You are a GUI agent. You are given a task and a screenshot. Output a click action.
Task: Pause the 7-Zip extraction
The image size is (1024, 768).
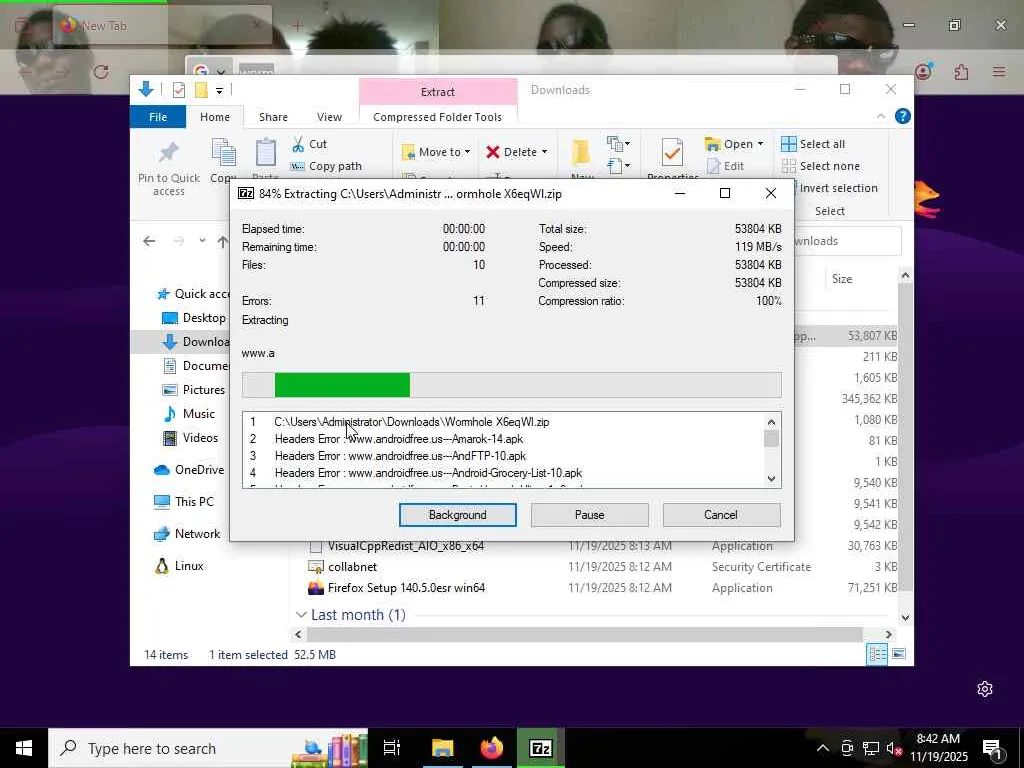(x=589, y=515)
